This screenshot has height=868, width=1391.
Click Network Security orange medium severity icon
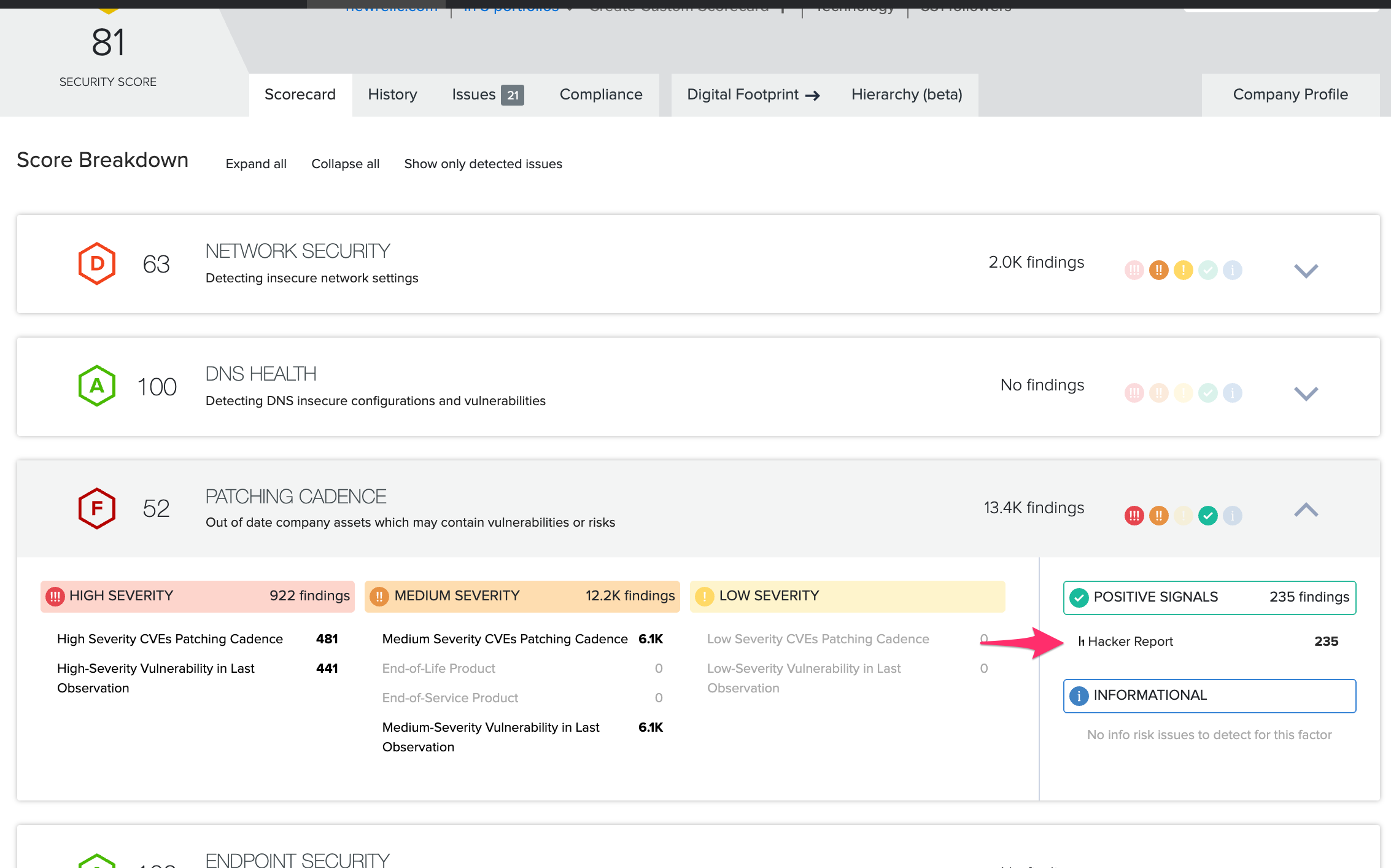1158,270
